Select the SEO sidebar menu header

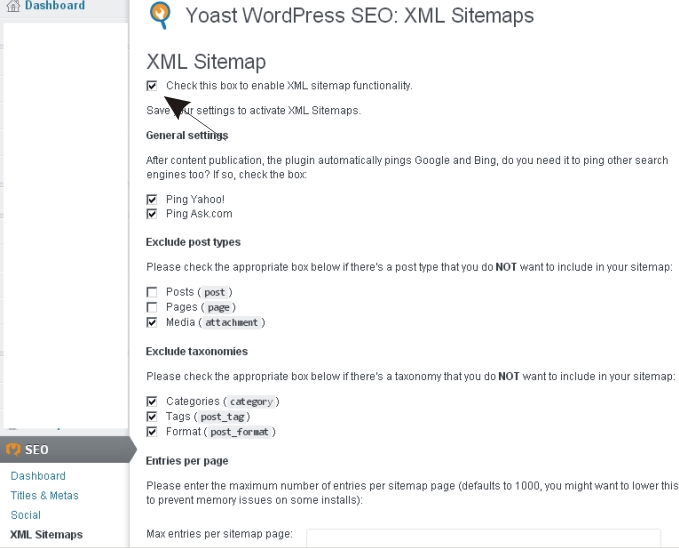(x=65, y=450)
